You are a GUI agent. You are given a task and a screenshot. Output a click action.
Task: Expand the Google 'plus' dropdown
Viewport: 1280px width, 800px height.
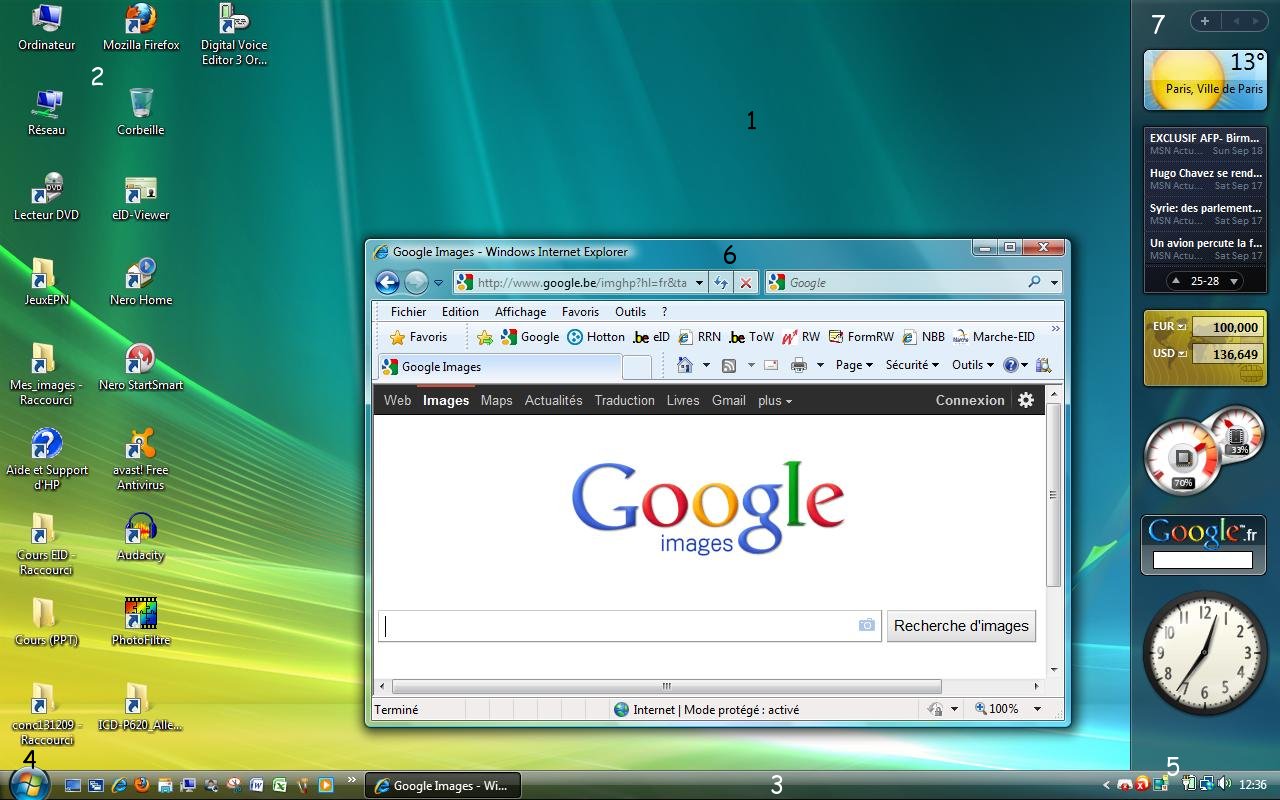(x=775, y=400)
